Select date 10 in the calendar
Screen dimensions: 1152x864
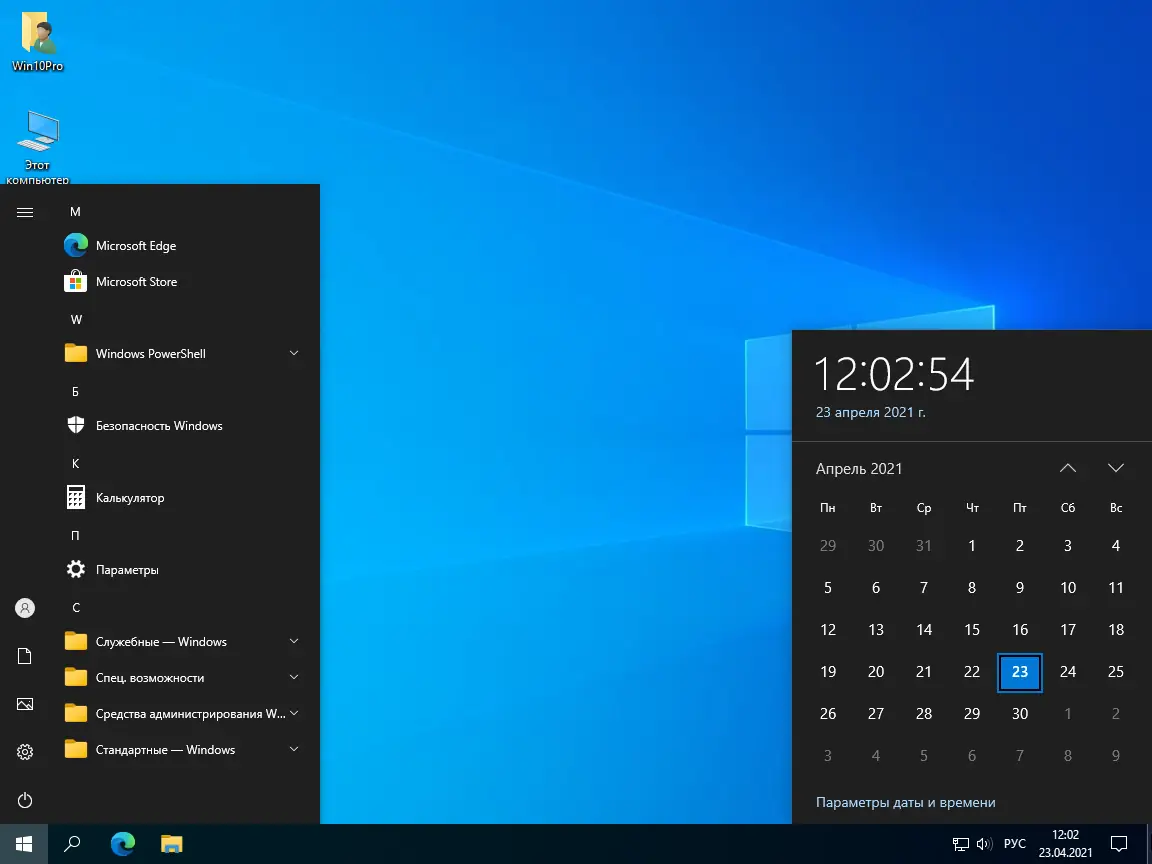click(x=1068, y=588)
